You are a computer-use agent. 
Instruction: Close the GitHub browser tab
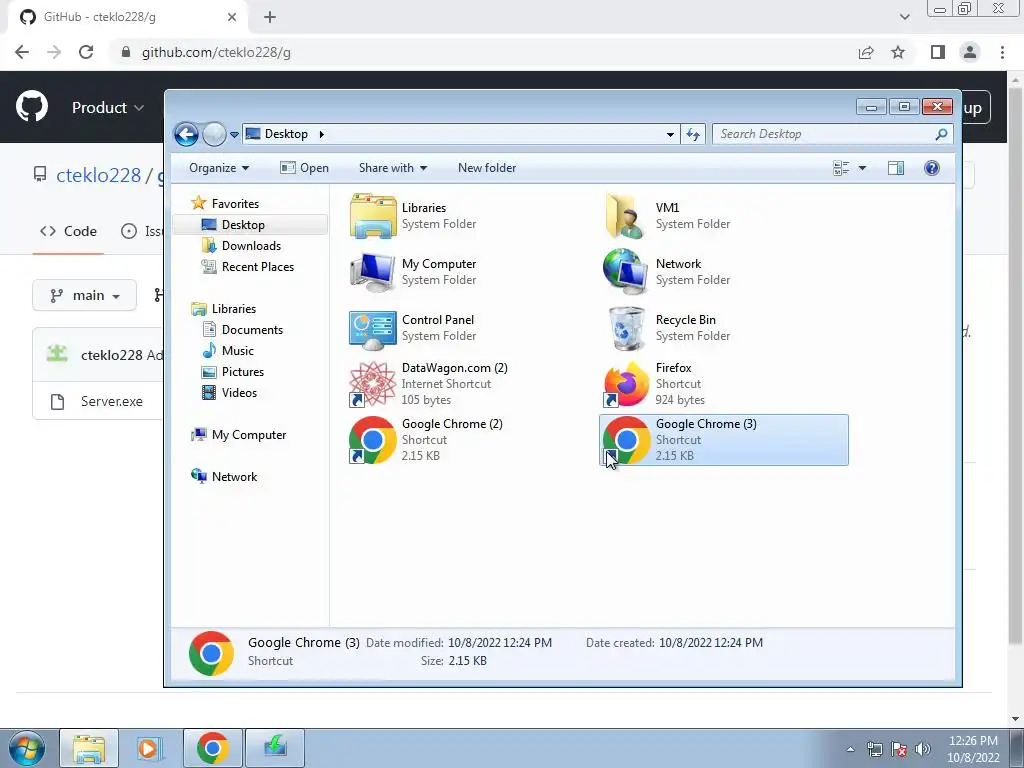coord(232,17)
